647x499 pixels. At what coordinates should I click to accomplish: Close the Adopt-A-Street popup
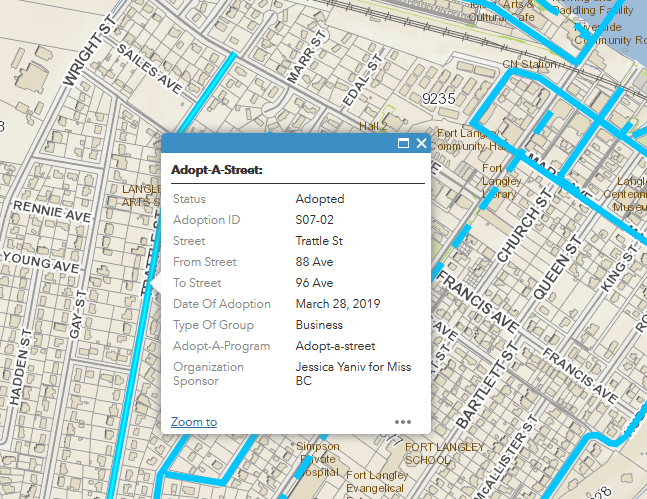(x=421, y=143)
